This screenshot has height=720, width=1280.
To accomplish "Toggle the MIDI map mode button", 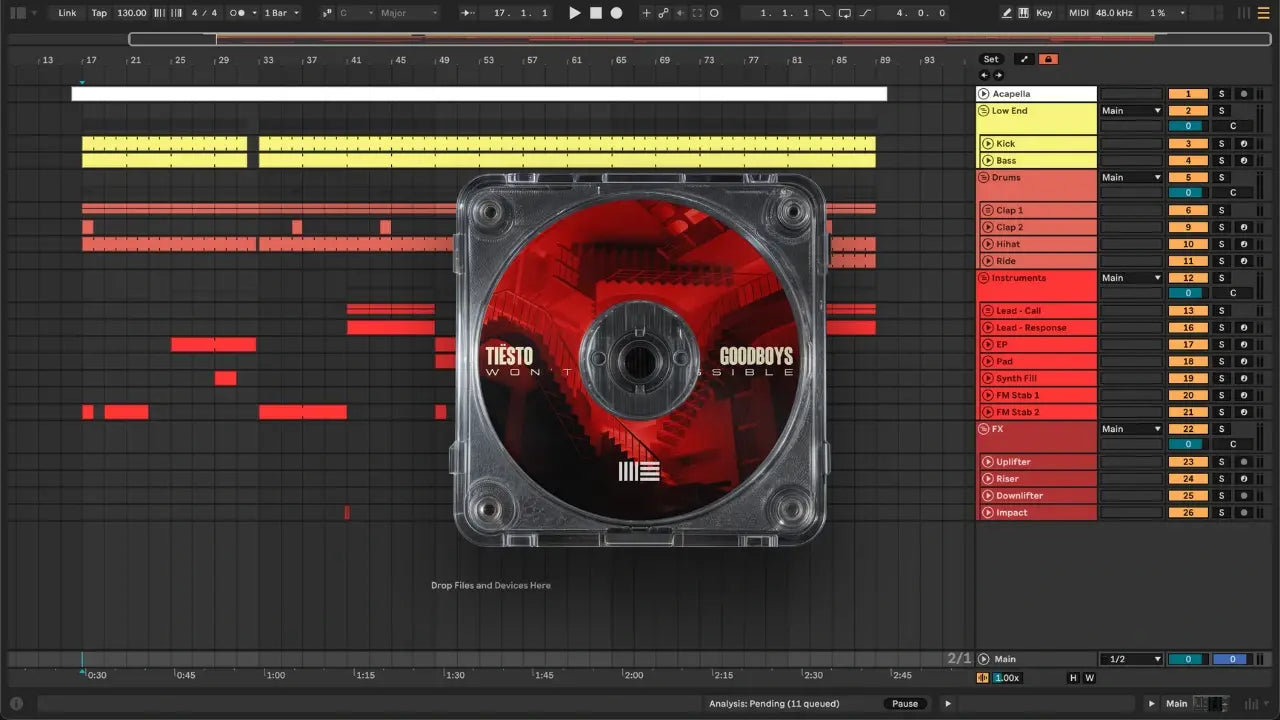I will 1079,13.
